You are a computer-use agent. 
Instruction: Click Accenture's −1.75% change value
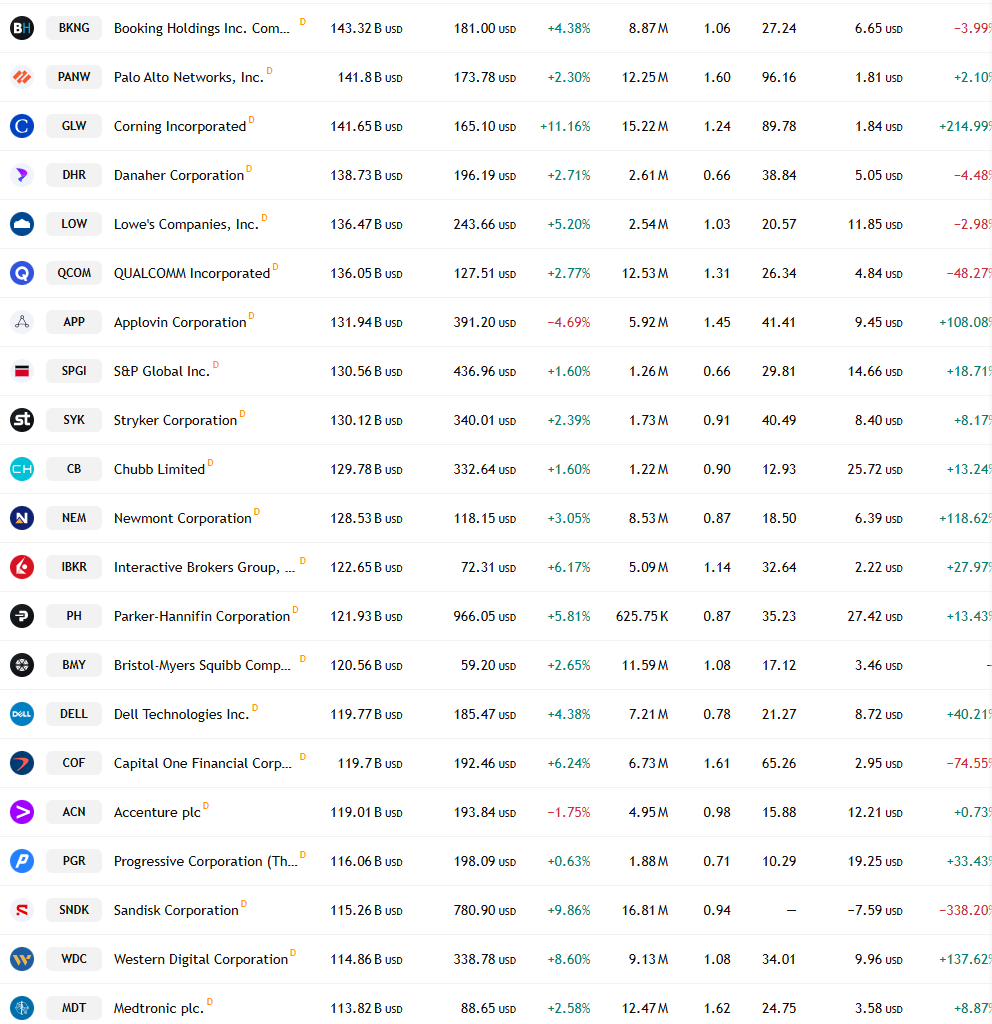coord(568,812)
